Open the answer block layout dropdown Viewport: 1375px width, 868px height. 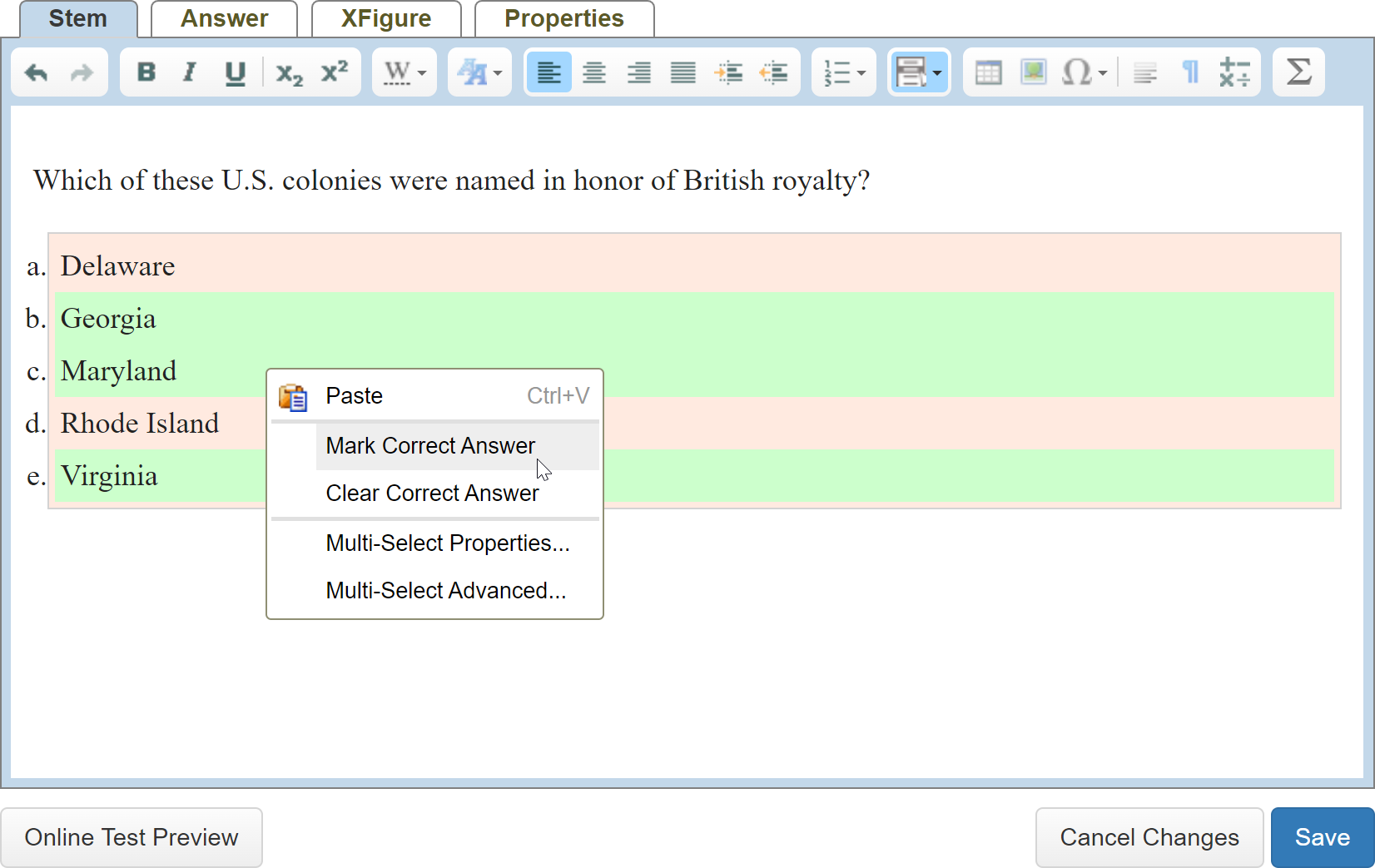(x=919, y=72)
